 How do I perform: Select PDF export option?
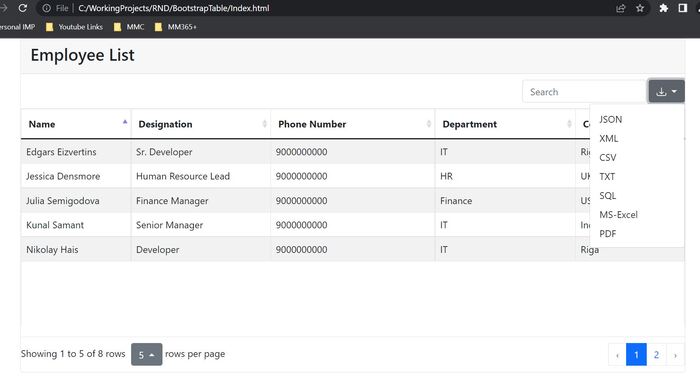click(x=608, y=234)
